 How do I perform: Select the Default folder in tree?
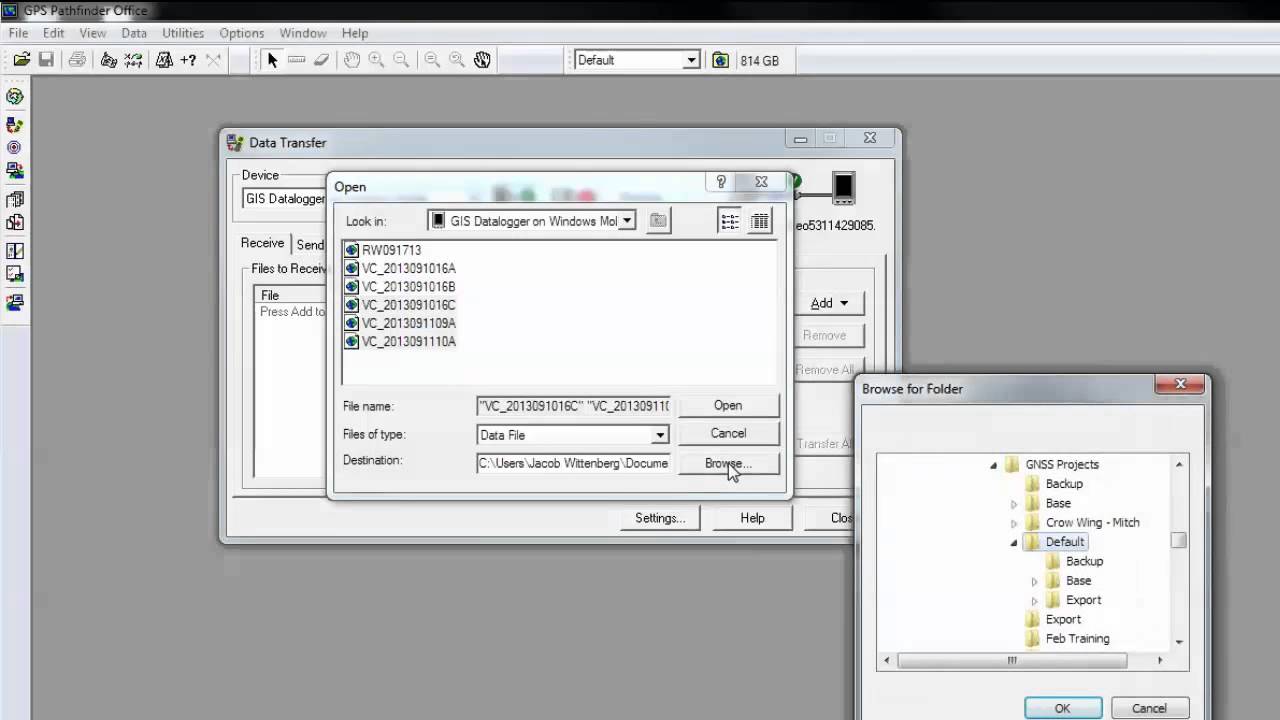pyautogui.click(x=1055, y=542)
